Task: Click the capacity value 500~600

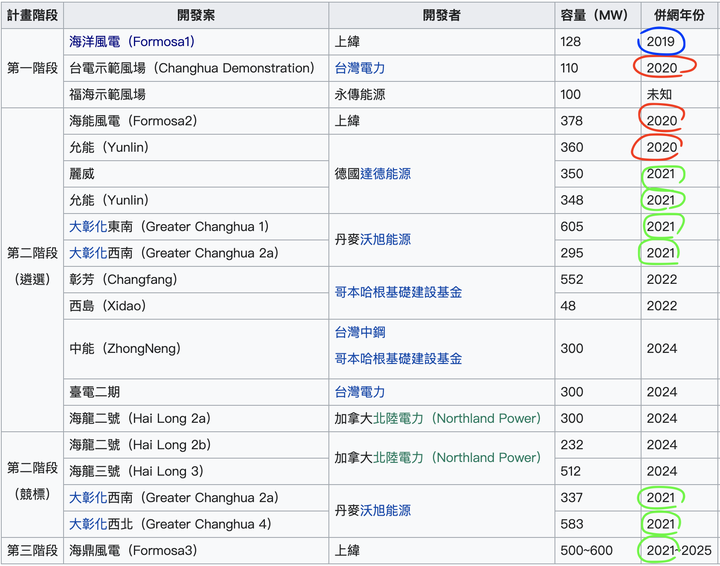Action: (x=586, y=550)
